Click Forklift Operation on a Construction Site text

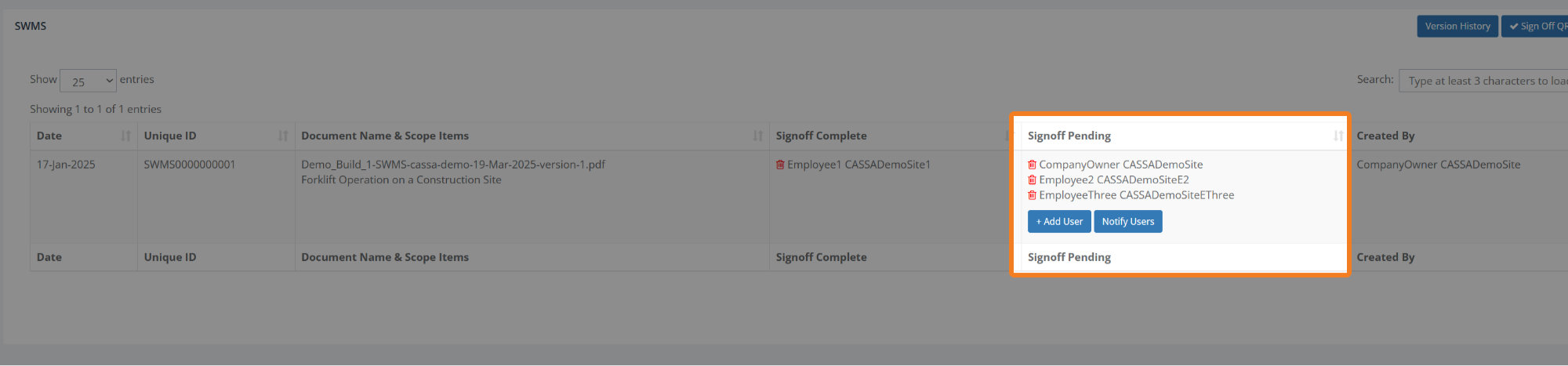401,179
